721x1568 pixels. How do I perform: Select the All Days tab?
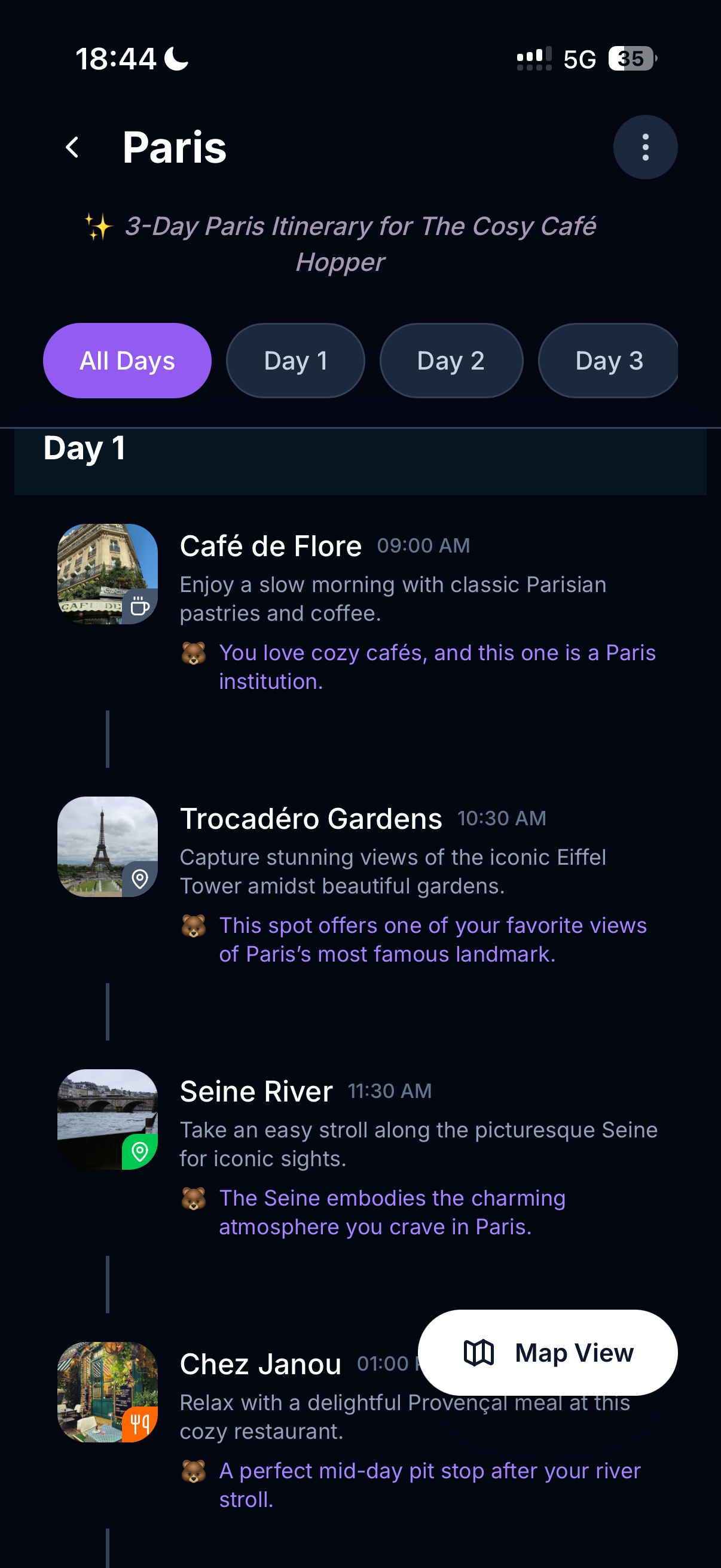pos(127,361)
